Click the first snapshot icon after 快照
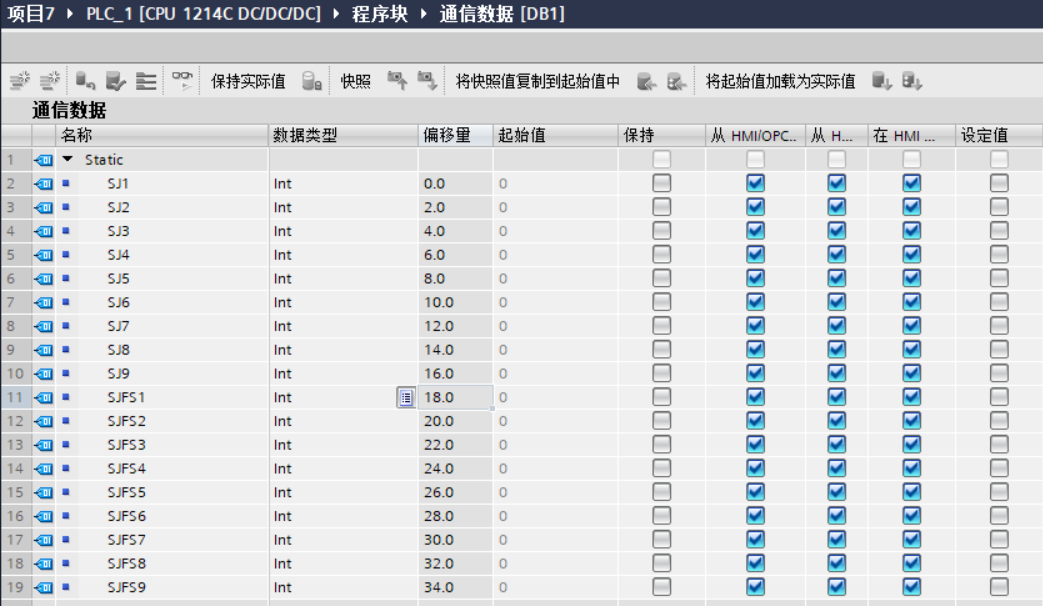1043x606 pixels. point(397,81)
